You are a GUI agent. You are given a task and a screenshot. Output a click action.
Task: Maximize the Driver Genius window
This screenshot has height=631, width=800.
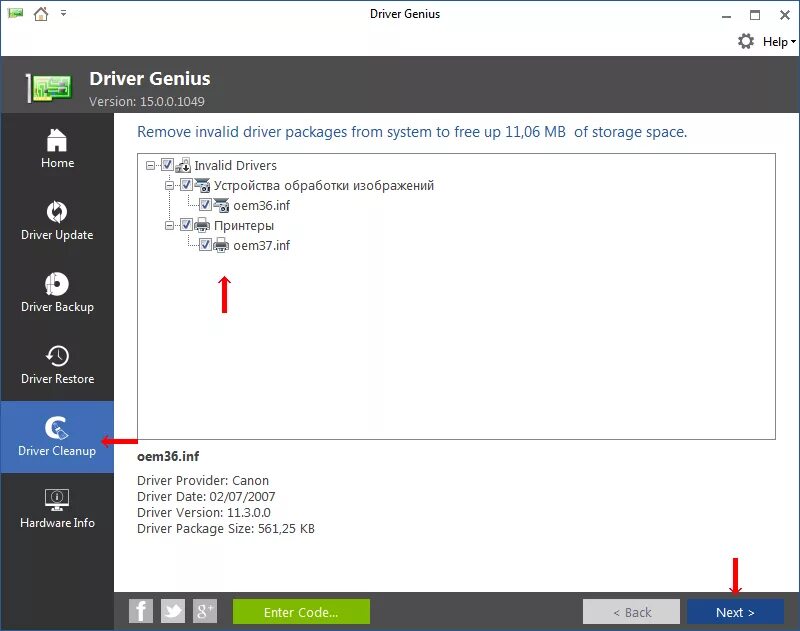point(755,15)
